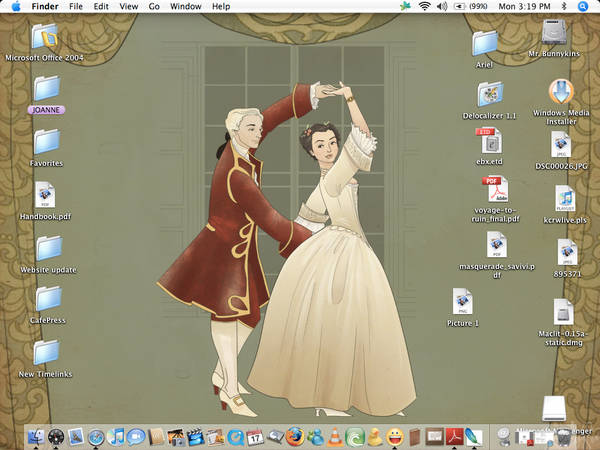The image size is (600, 450).
Task: Open Finder from the Dock
Action: (36, 437)
